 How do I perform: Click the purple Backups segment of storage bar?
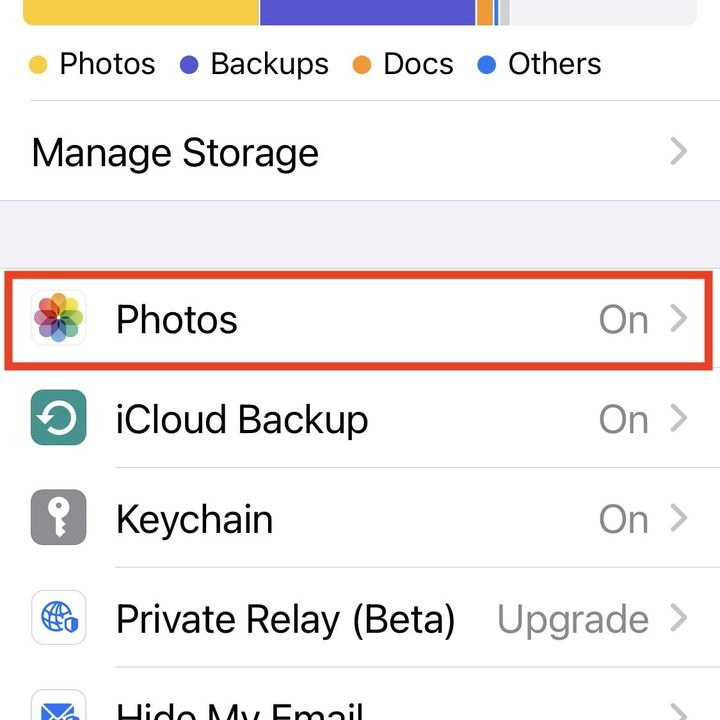click(x=367, y=12)
